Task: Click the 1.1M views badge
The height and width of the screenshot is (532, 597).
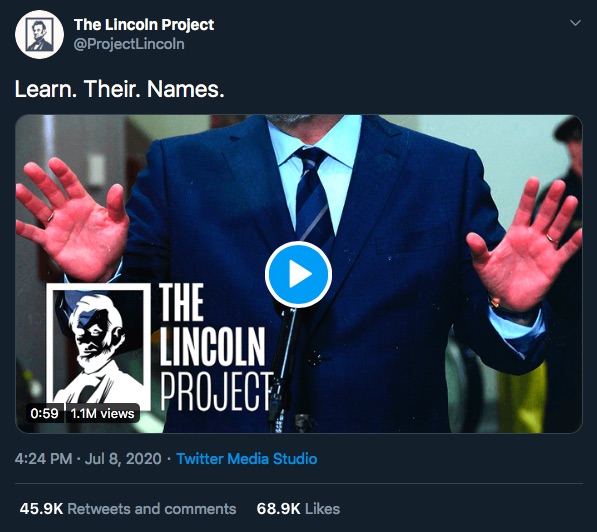Action: (x=102, y=414)
